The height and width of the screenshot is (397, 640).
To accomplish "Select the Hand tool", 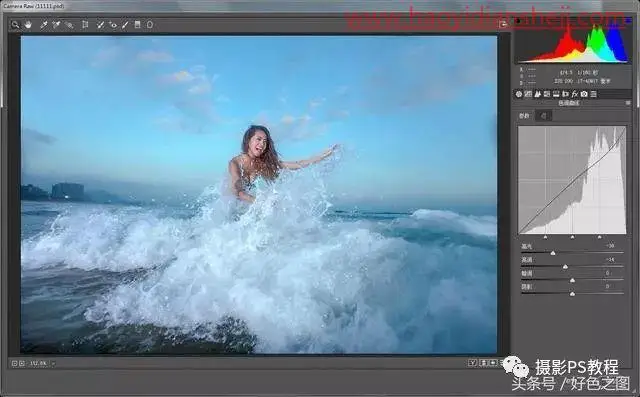I will tap(28, 25).
